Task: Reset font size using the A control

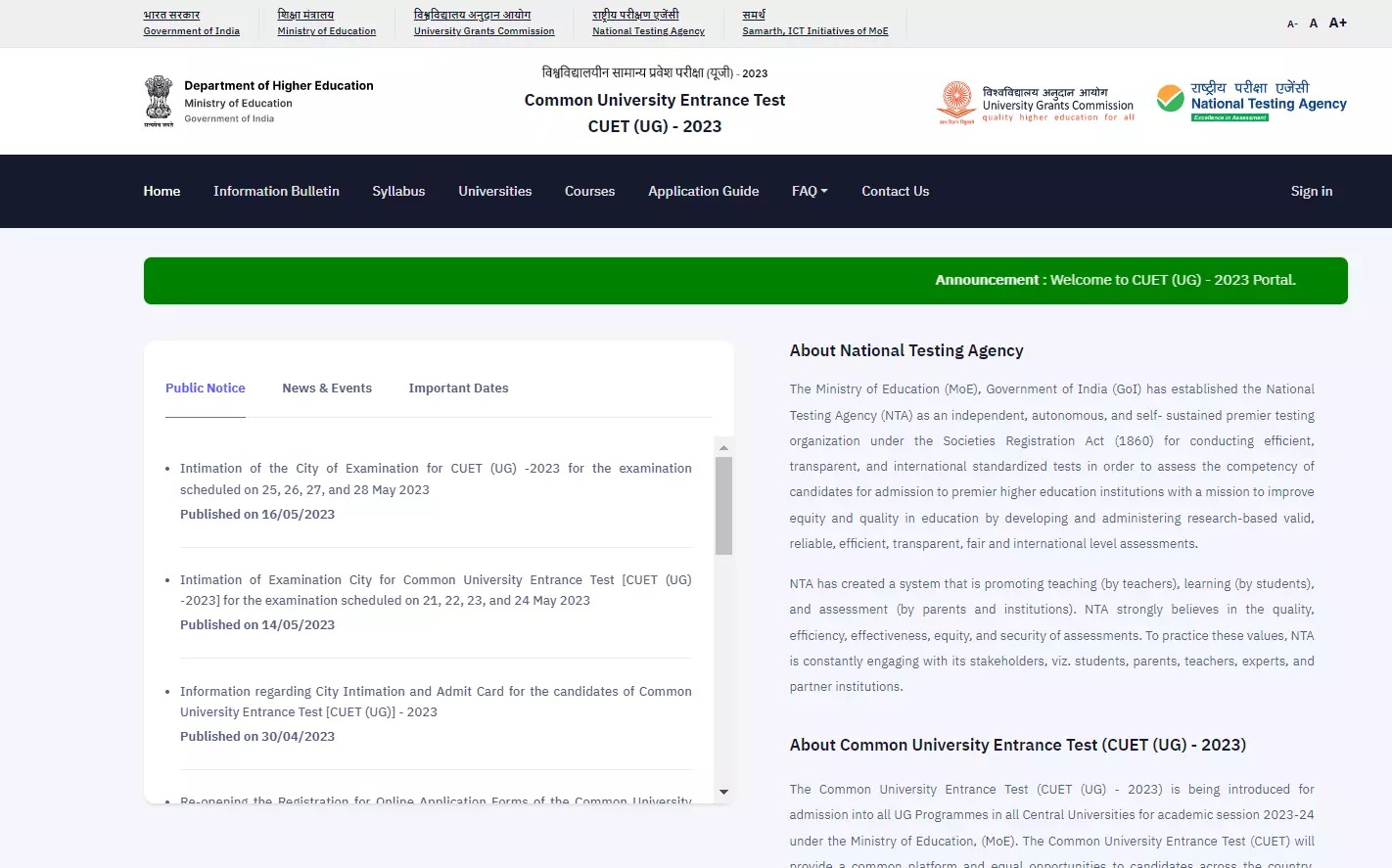Action: pos(1314,23)
